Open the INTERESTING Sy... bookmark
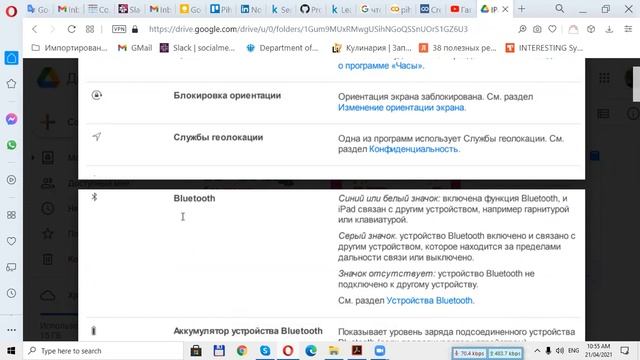The width and height of the screenshot is (640, 360). [544, 48]
